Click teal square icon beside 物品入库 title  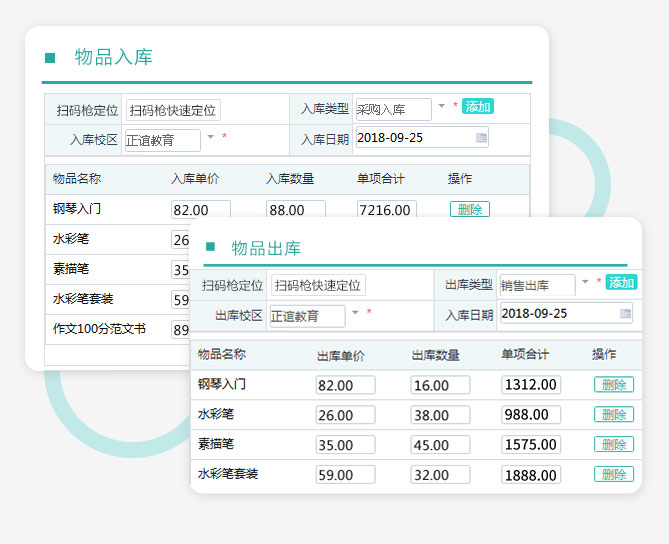50,58
